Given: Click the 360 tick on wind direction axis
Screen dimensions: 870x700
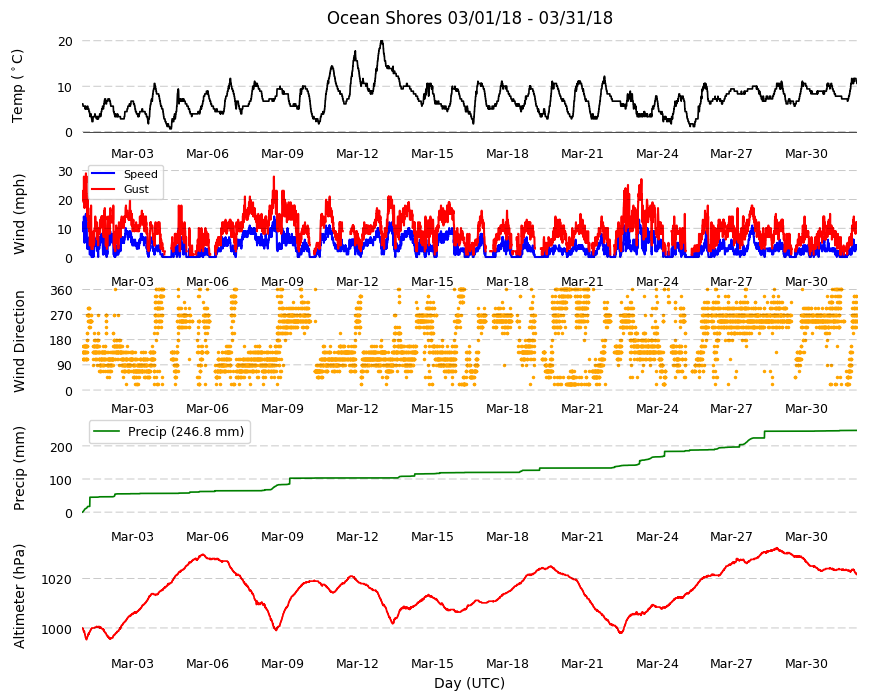Looking at the screenshot, I should pos(62,291).
